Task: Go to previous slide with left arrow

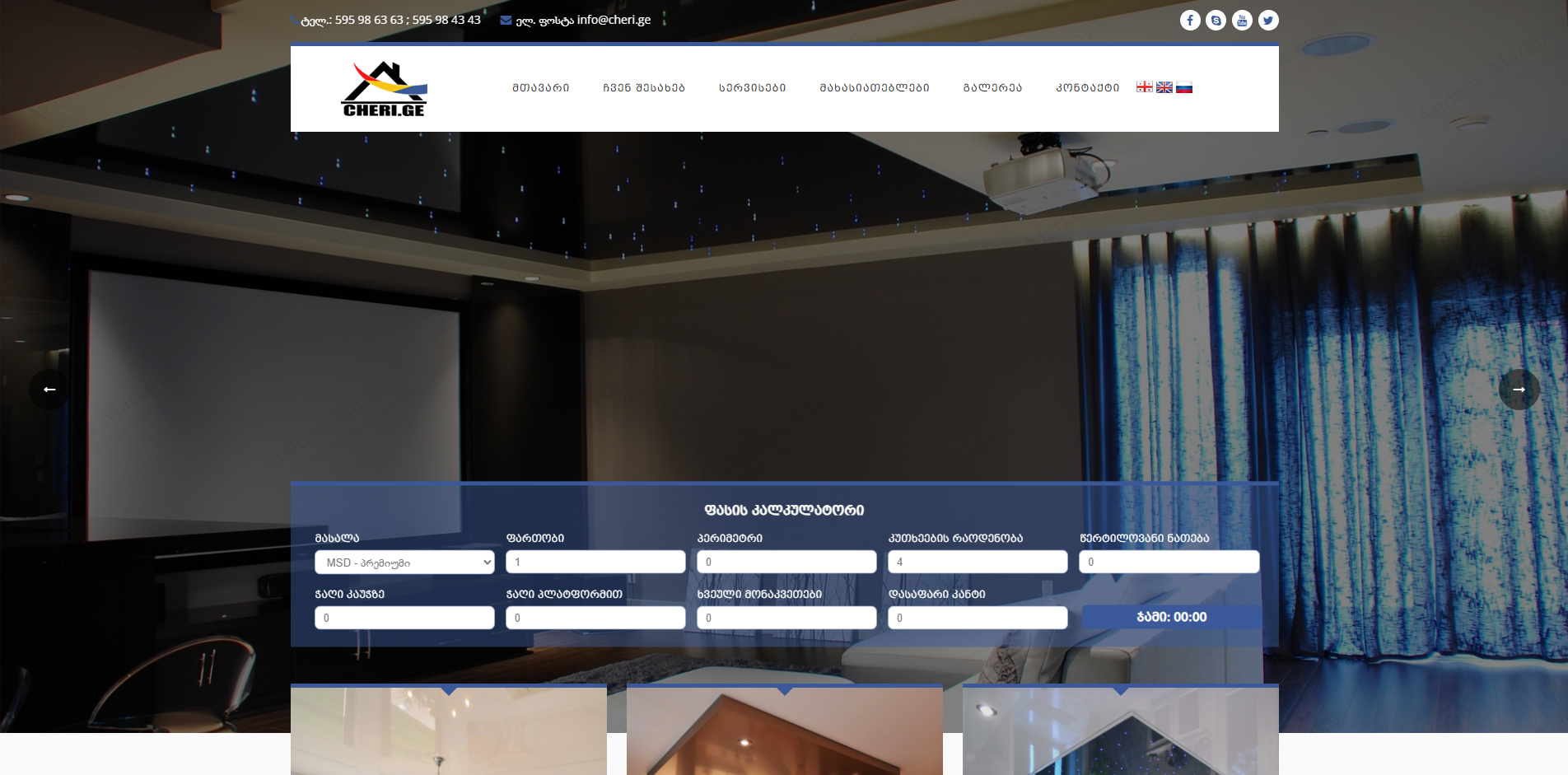Action: point(49,390)
